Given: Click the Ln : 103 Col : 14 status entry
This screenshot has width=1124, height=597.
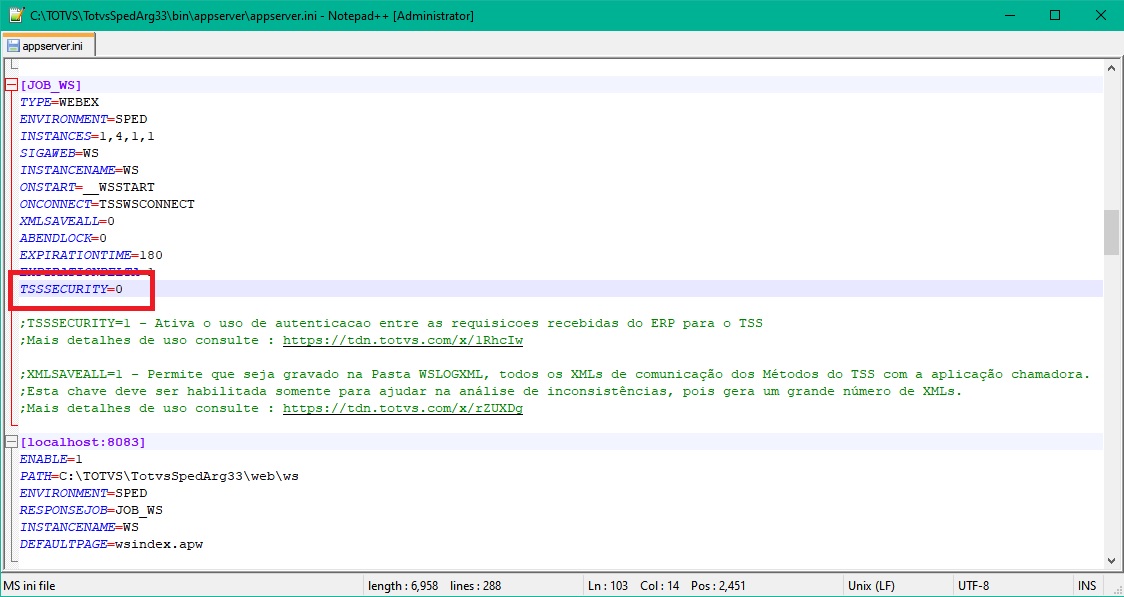Looking at the screenshot, I should click(633, 586).
